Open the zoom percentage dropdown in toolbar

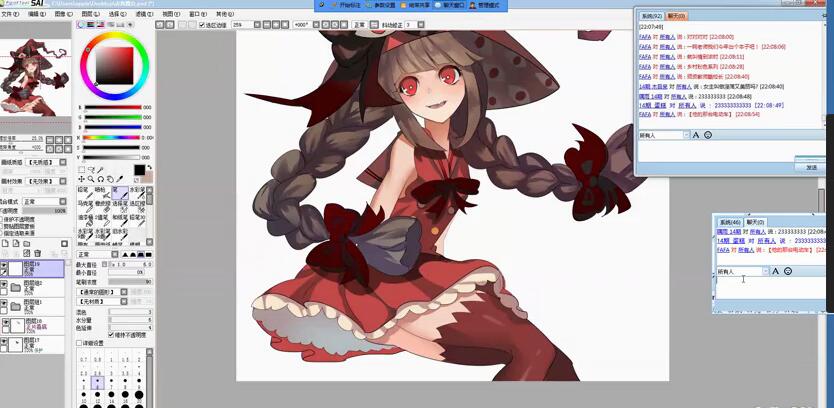click(x=257, y=25)
